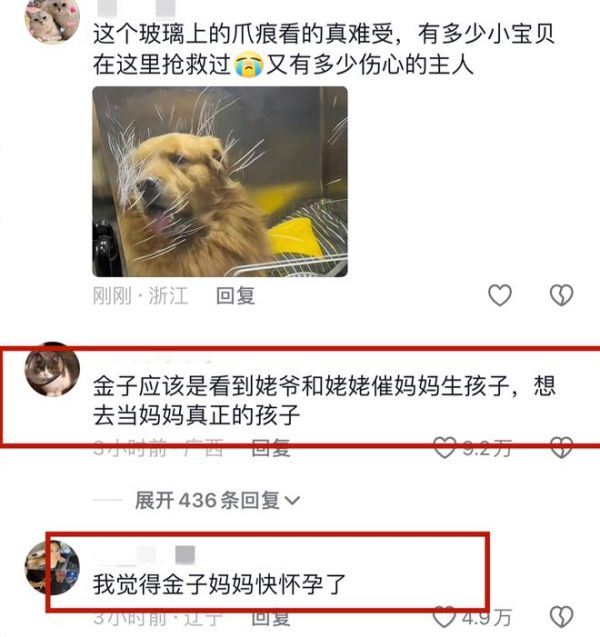Open the golden retriever photo in comment
Screen dimensions: 600x637
[220, 182]
